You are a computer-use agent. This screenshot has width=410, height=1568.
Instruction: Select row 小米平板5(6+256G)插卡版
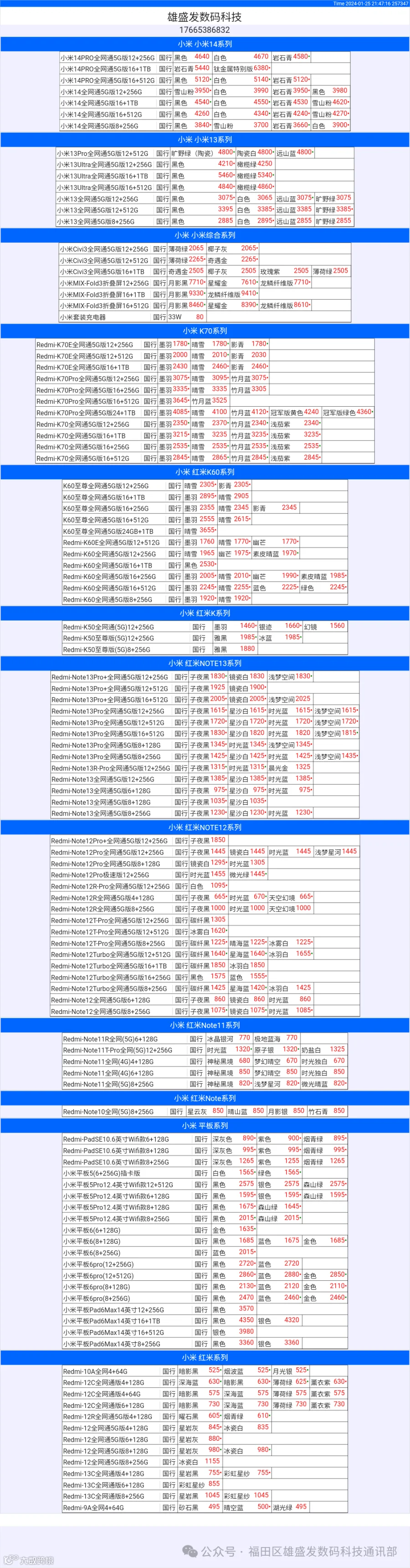pos(205,1173)
